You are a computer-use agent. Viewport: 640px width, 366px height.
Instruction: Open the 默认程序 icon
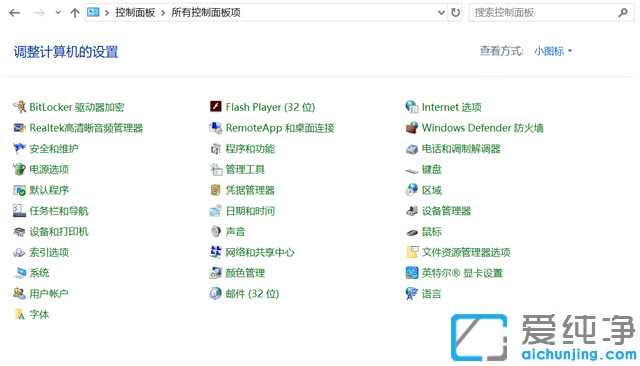(19, 190)
